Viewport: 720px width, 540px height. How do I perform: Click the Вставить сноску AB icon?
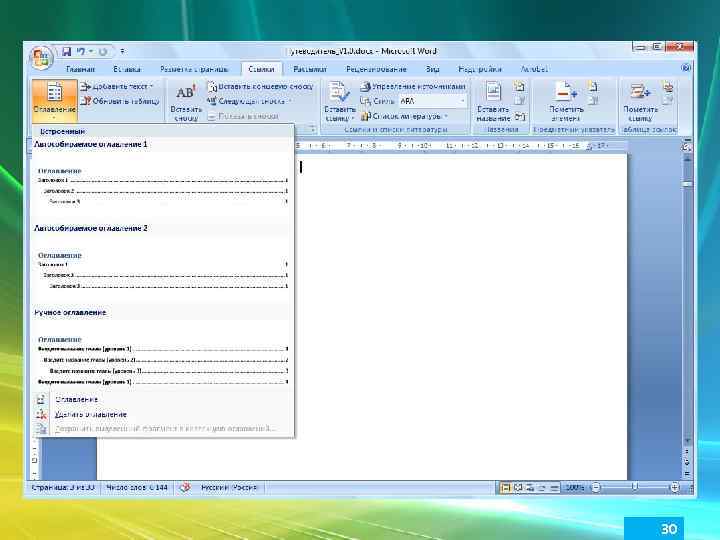coord(186,93)
